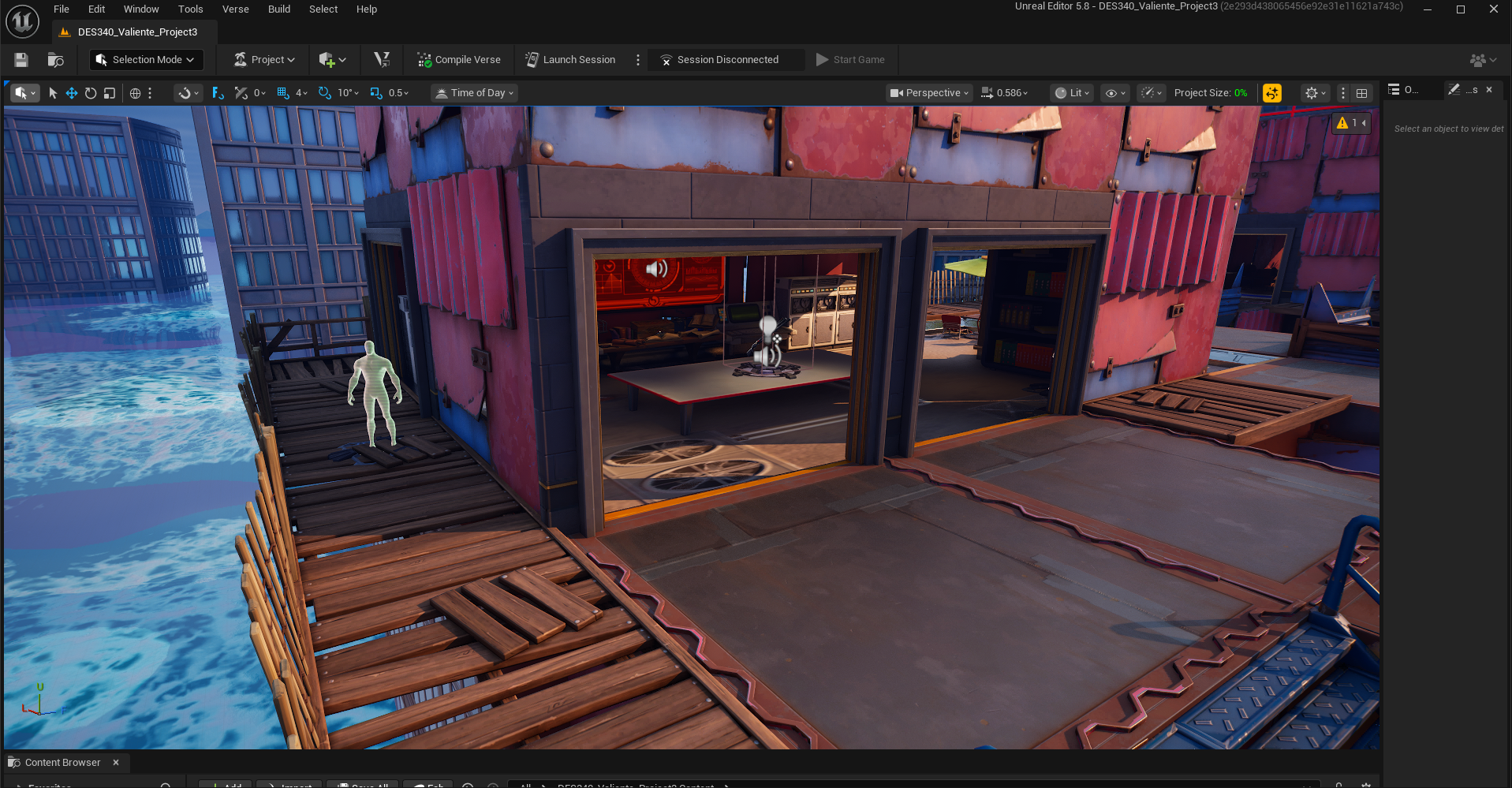Select the green player start mannequin
The width and height of the screenshot is (1512, 788).
[375, 393]
